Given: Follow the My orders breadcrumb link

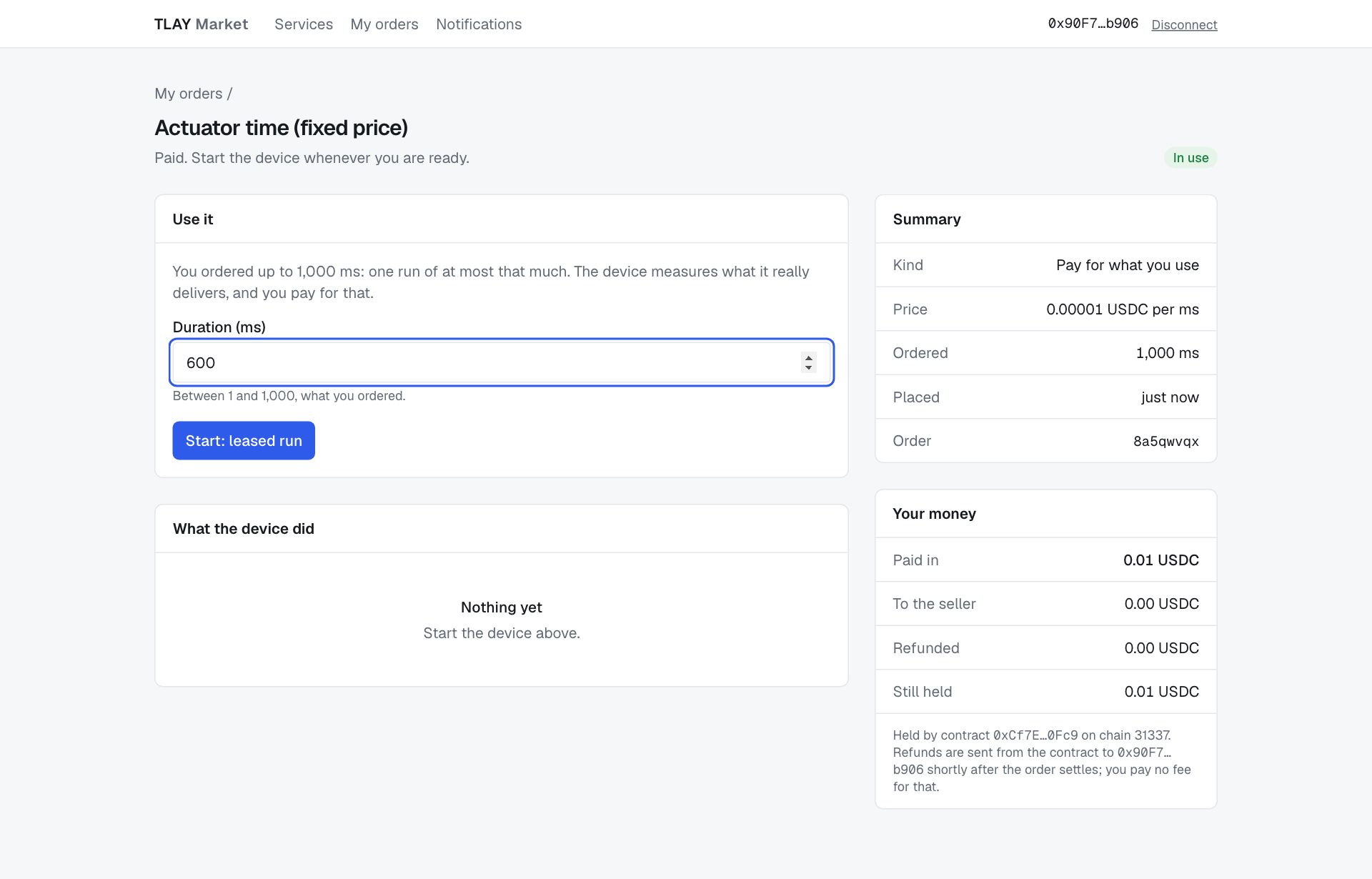Looking at the screenshot, I should tap(189, 94).
